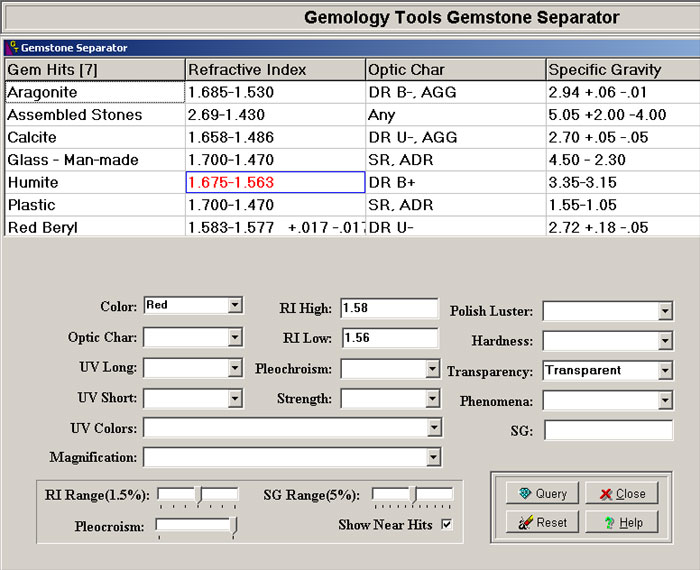This screenshot has width=700, height=570.
Task: Click the Pleocroism slider thumb
Action: tap(233, 526)
